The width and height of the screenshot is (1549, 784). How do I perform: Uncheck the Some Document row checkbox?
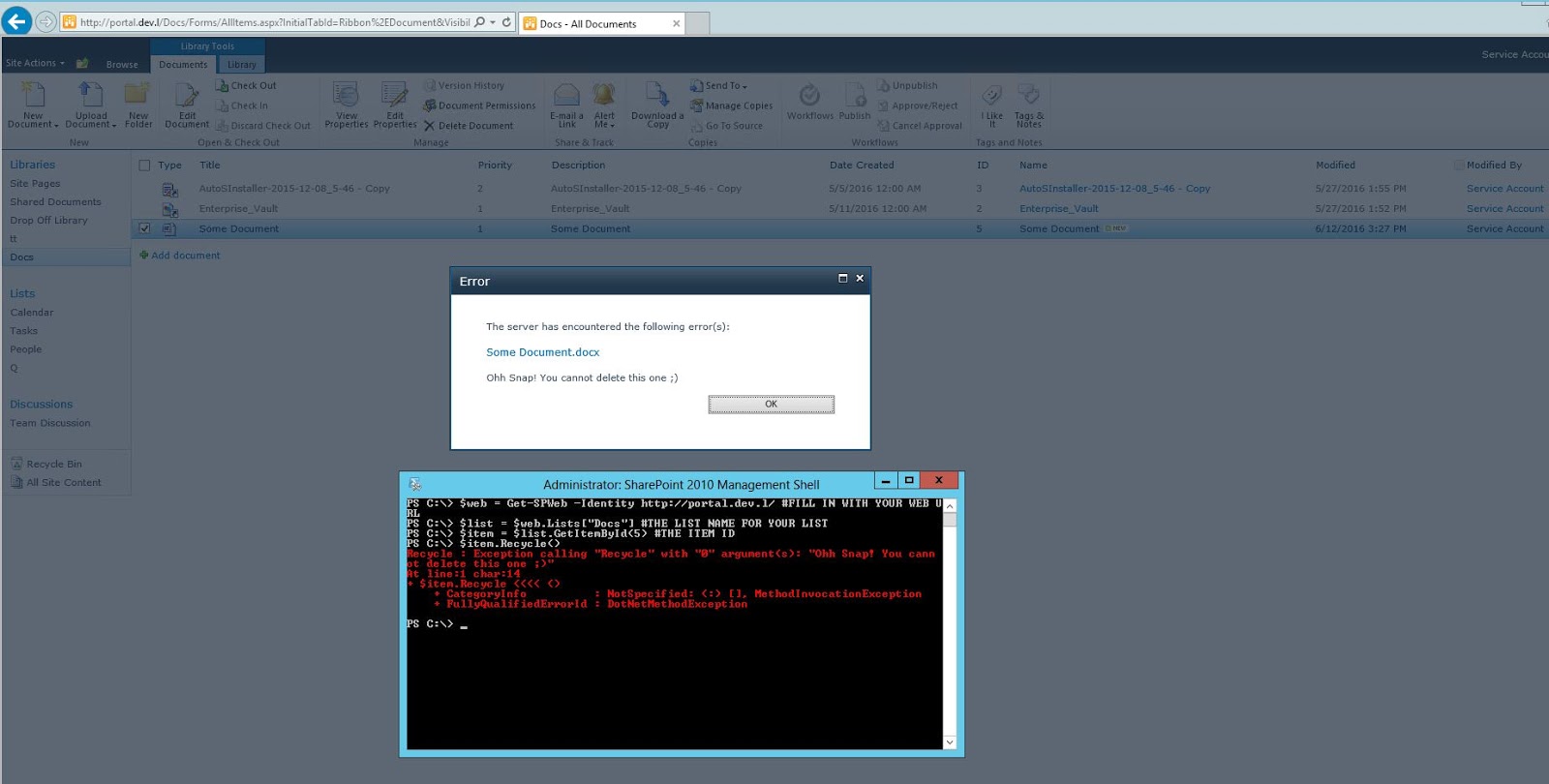click(144, 229)
